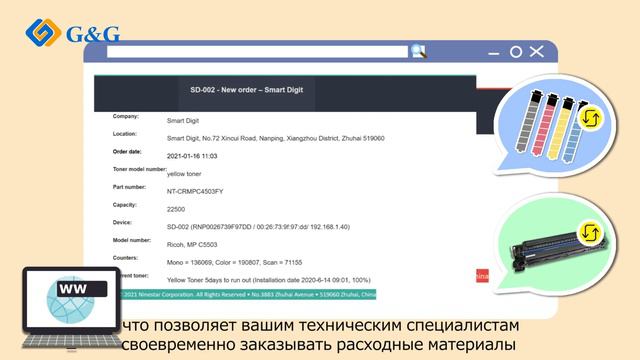This screenshot has width=640, height=360.
Task: Click the 'Counters:' label
Action: [125, 258]
